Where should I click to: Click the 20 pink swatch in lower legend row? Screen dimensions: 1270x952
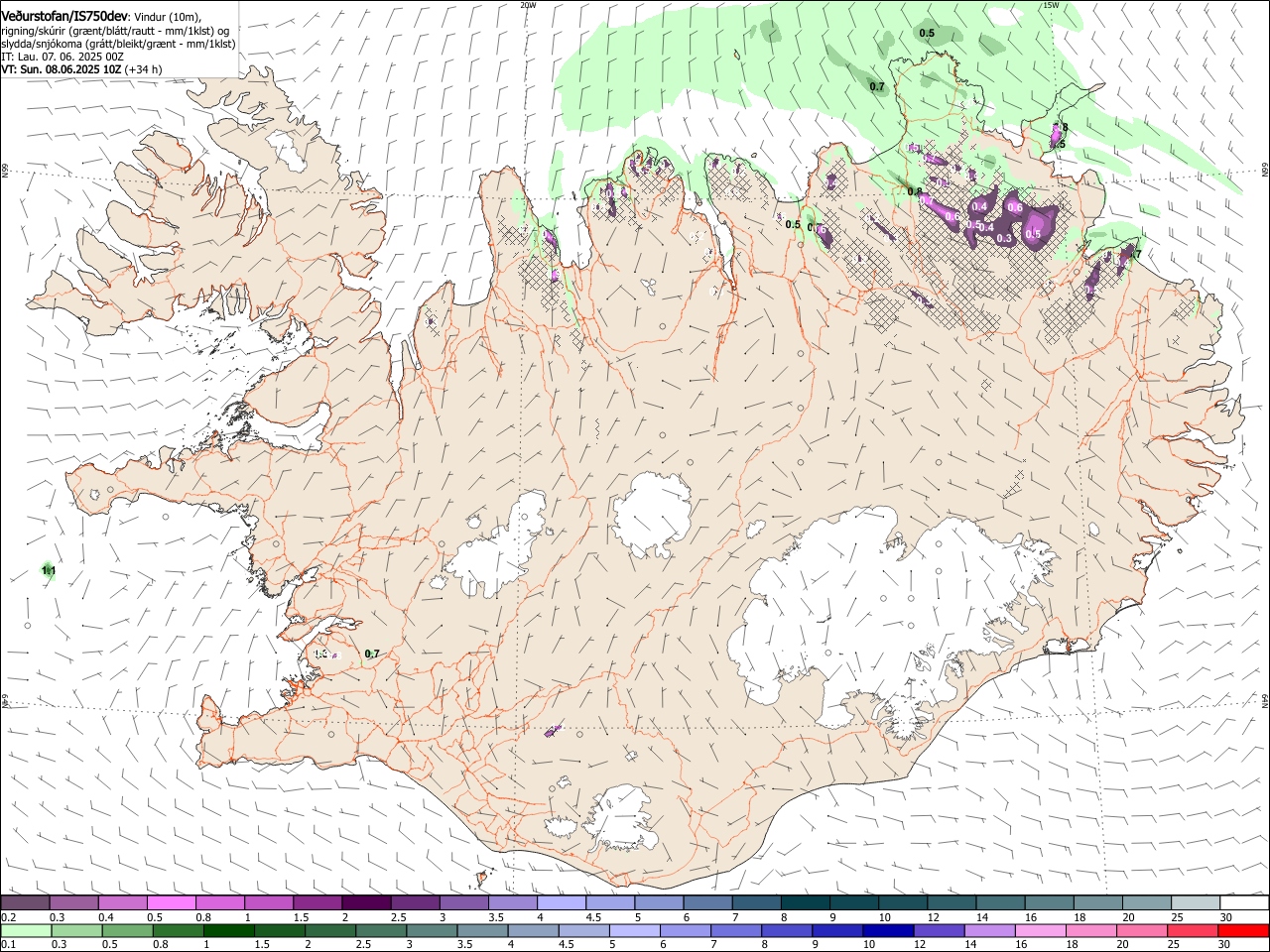[x=1142, y=930]
